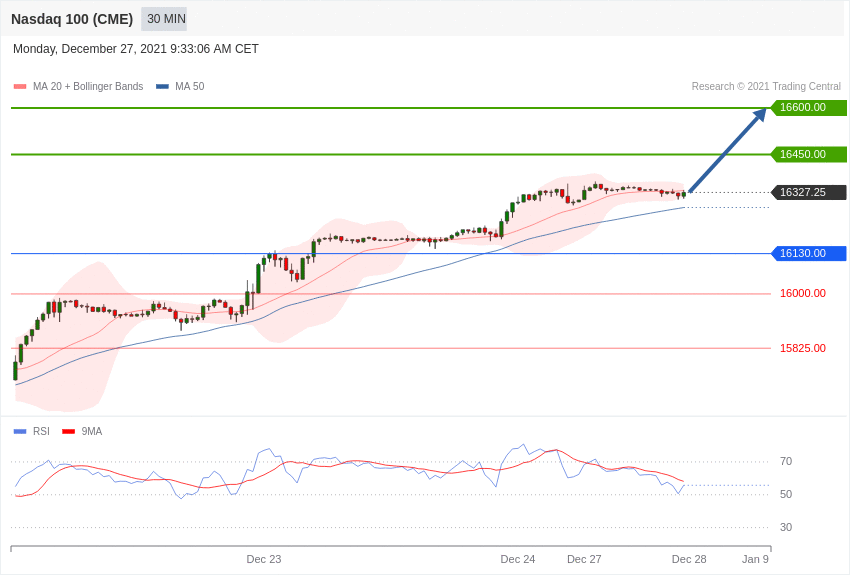Screen dimensions: 850x576
Task: Select the 16450.00 resistance price label
Action: coord(808,154)
